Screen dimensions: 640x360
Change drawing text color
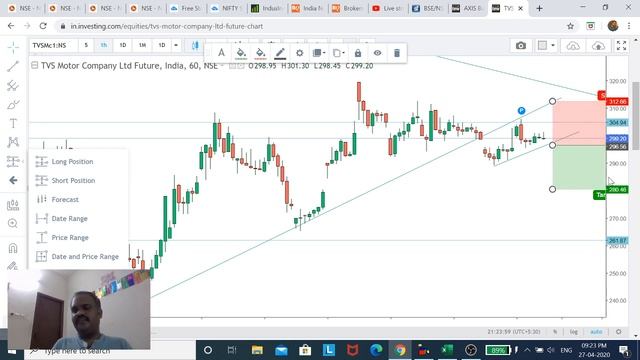point(221,53)
